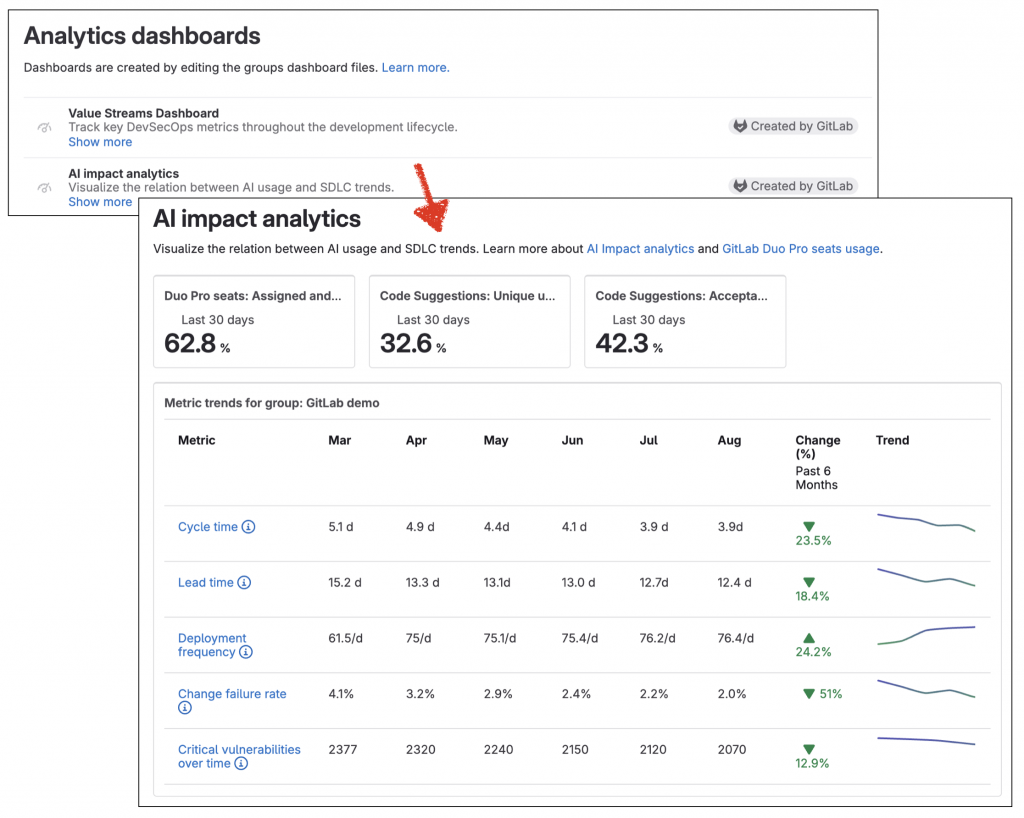Click the Value Streams Dashboard gauge icon
1024x818 pixels.
(x=44, y=127)
